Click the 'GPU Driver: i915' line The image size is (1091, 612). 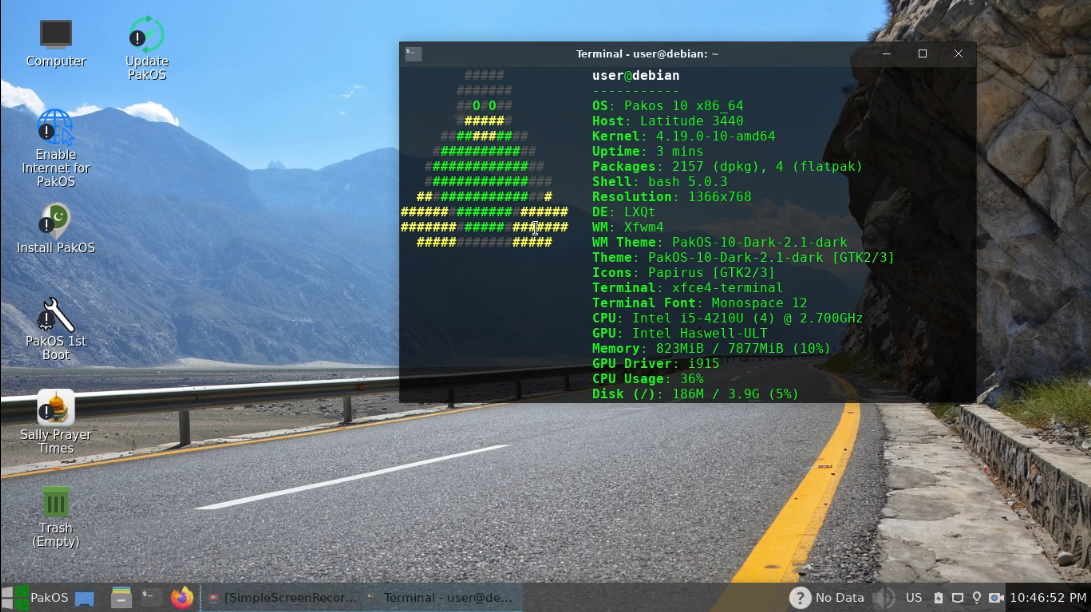click(655, 364)
